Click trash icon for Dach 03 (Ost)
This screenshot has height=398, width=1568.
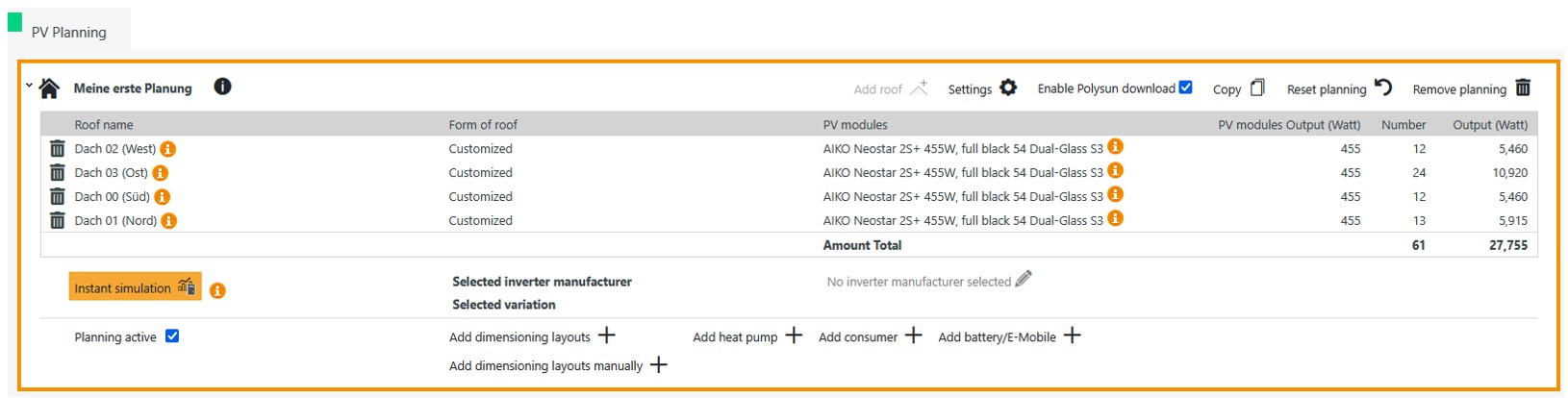tap(58, 173)
